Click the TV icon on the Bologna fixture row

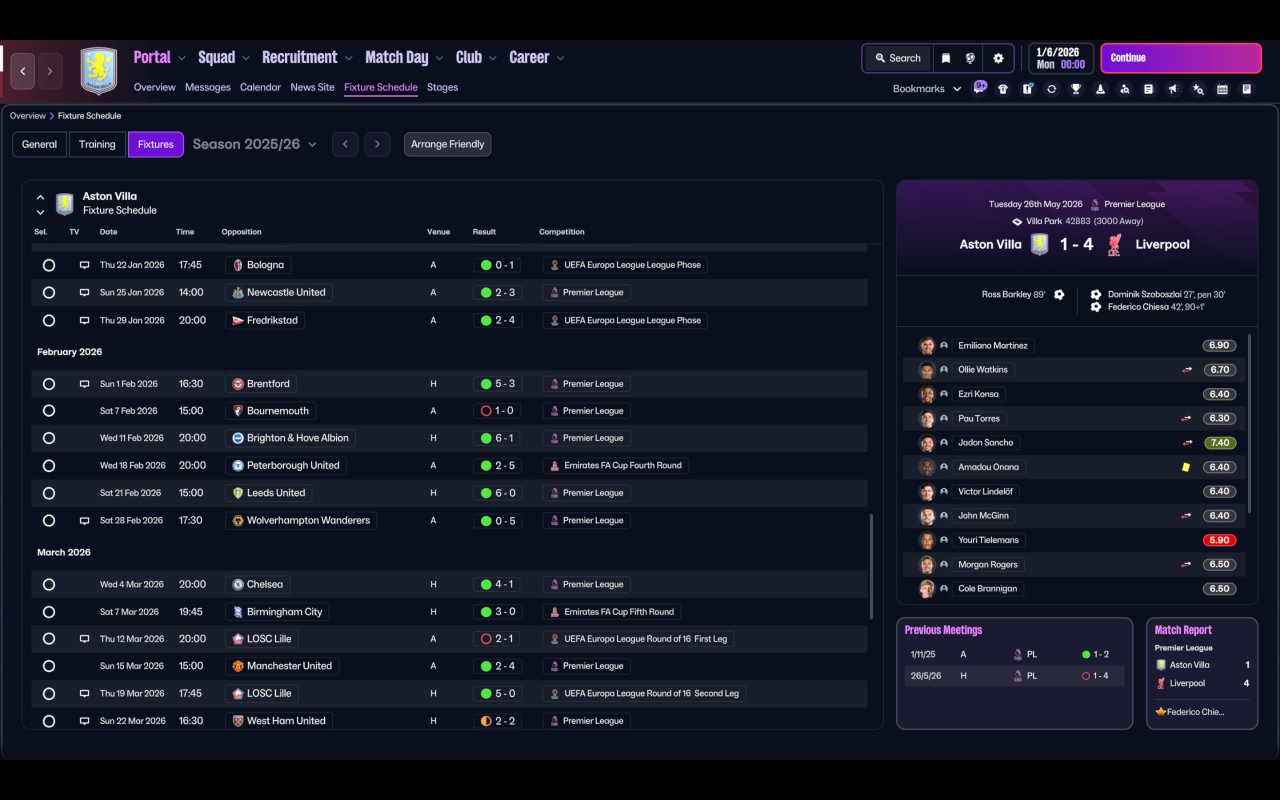coord(84,265)
